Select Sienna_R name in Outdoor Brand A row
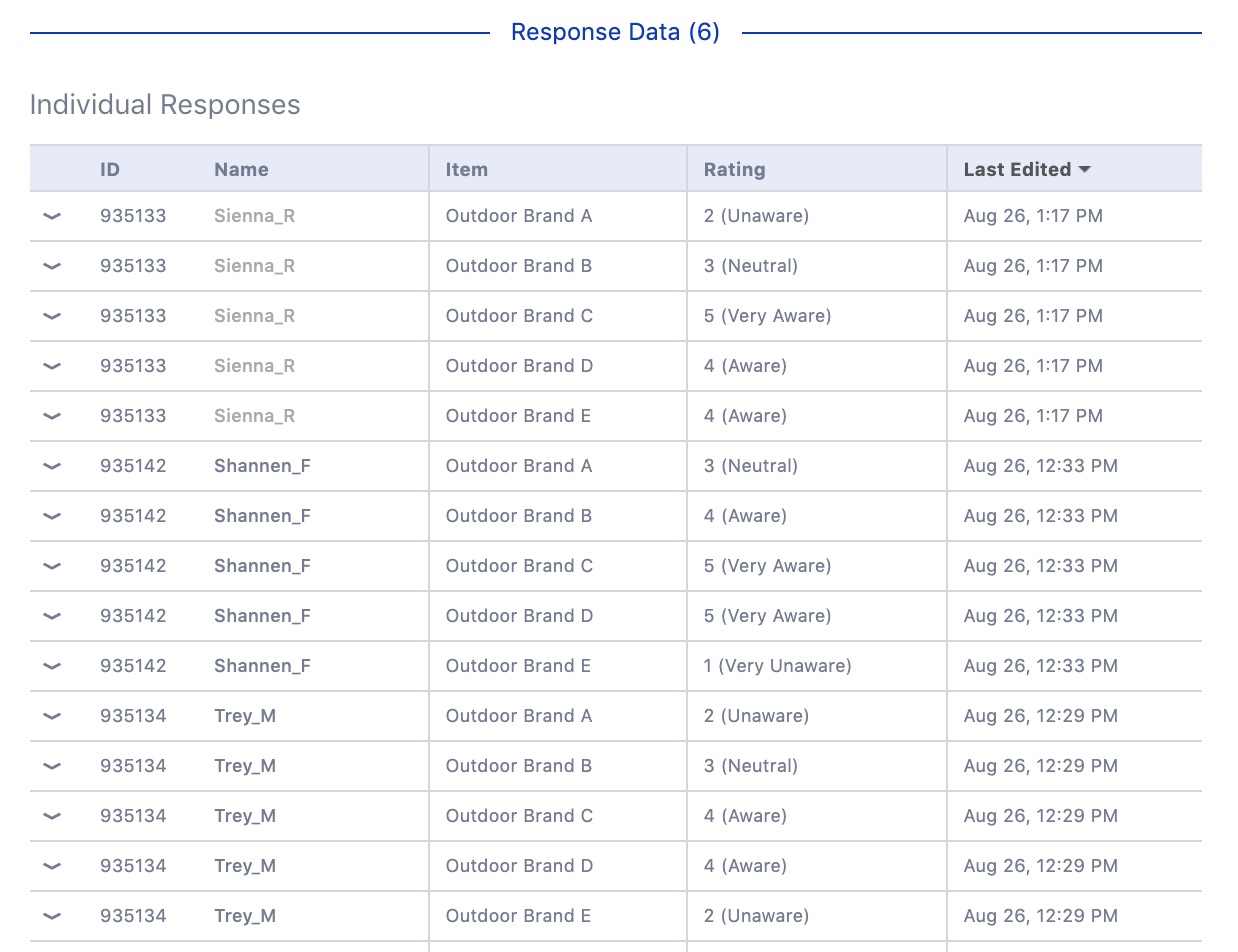Image resolution: width=1238 pixels, height=952 pixels. pos(254,216)
